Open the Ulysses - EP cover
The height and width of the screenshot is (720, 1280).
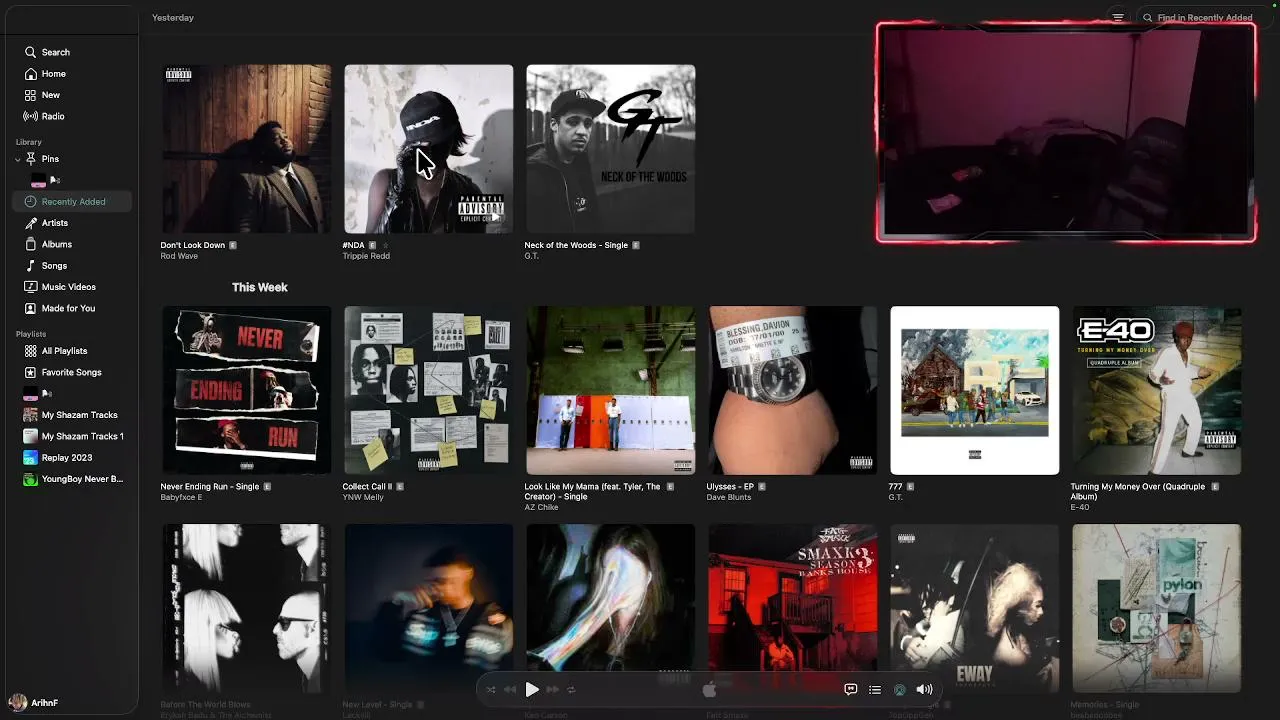pos(793,390)
